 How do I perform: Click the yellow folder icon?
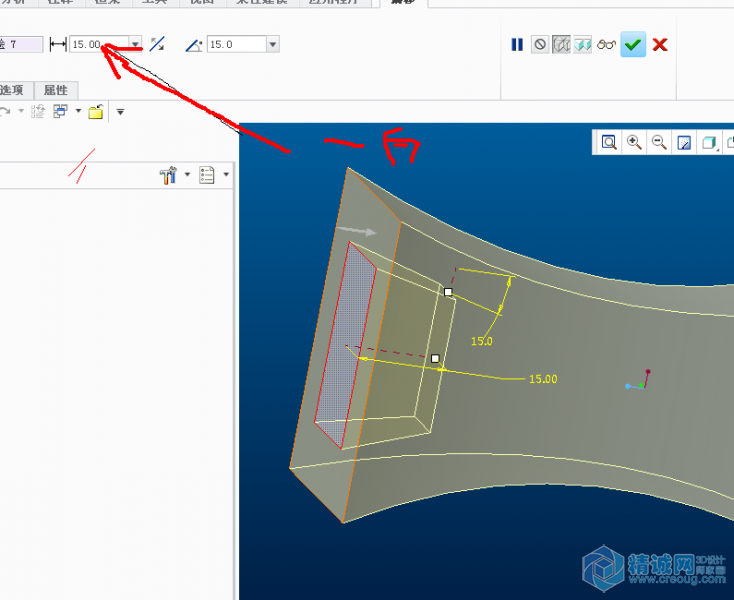pyautogui.click(x=96, y=111)
